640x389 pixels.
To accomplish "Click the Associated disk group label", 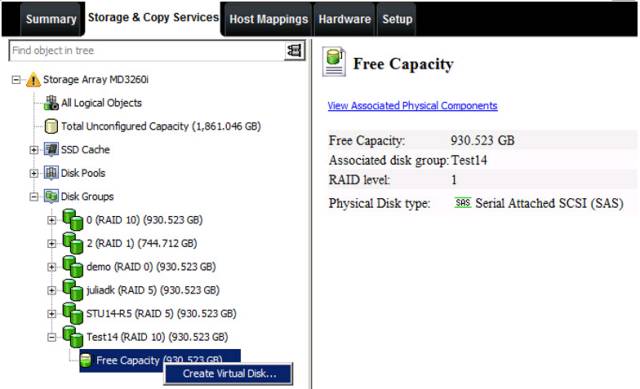I will (389, 160).
